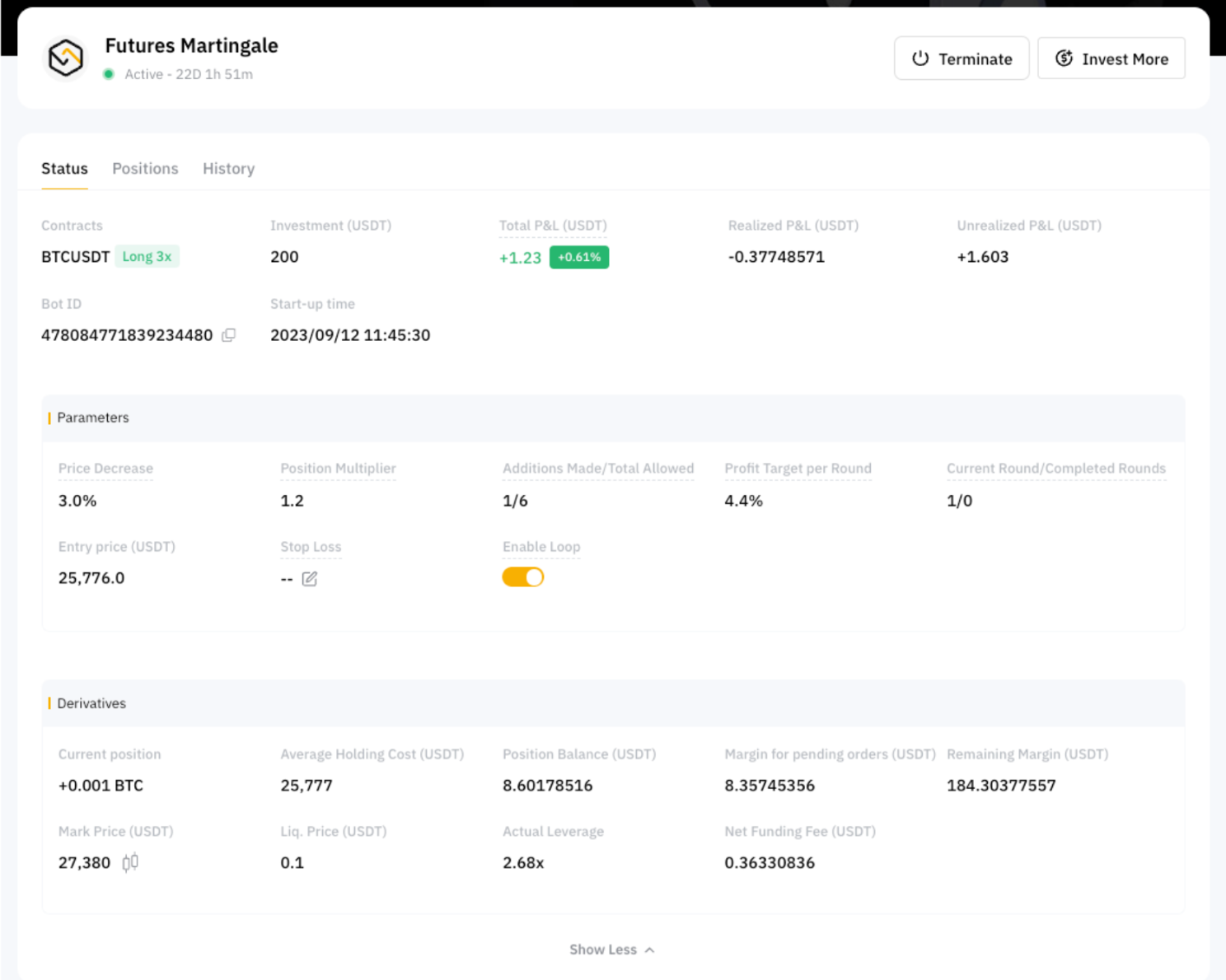Viewport: 1226px width, 980px height.
Task: Click the Price Decrease label
Action: tap(105, 469)
